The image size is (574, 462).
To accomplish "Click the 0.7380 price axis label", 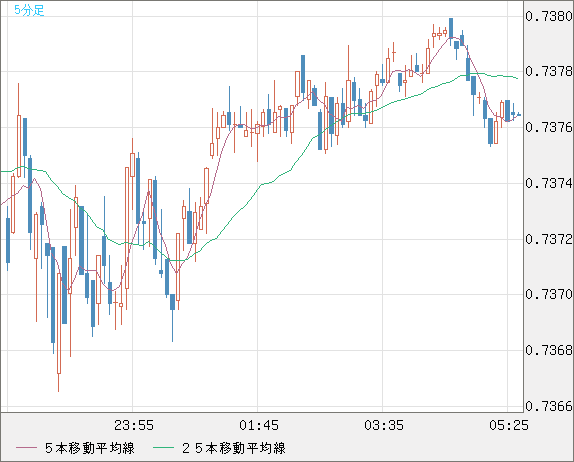I will coord(549,16).
